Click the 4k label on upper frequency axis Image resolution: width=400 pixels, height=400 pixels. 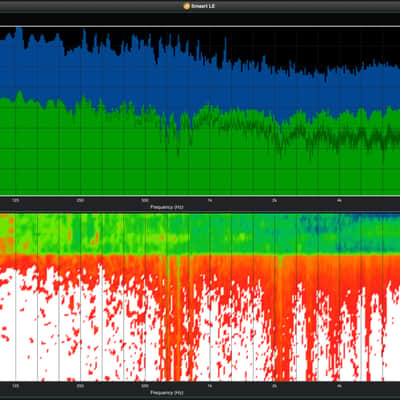click(339, 200)
